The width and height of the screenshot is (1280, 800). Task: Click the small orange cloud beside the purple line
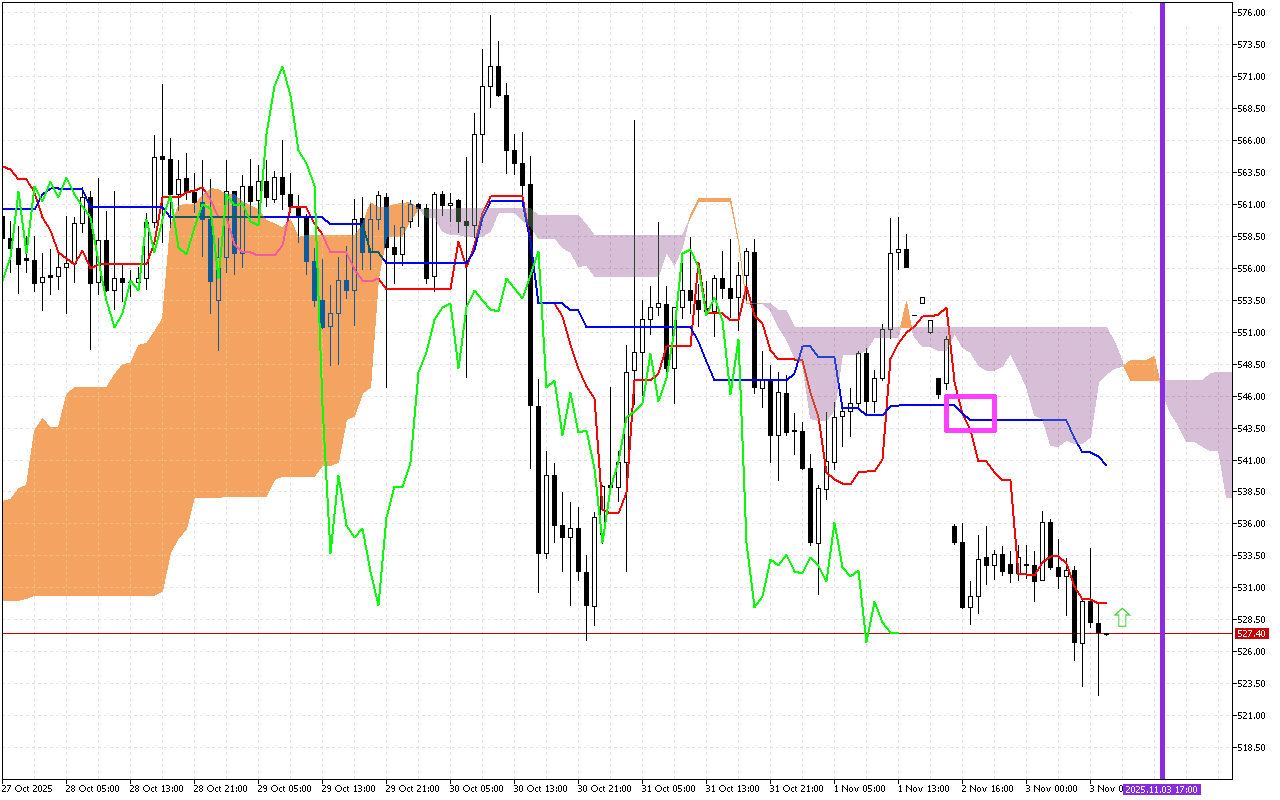1141,370
